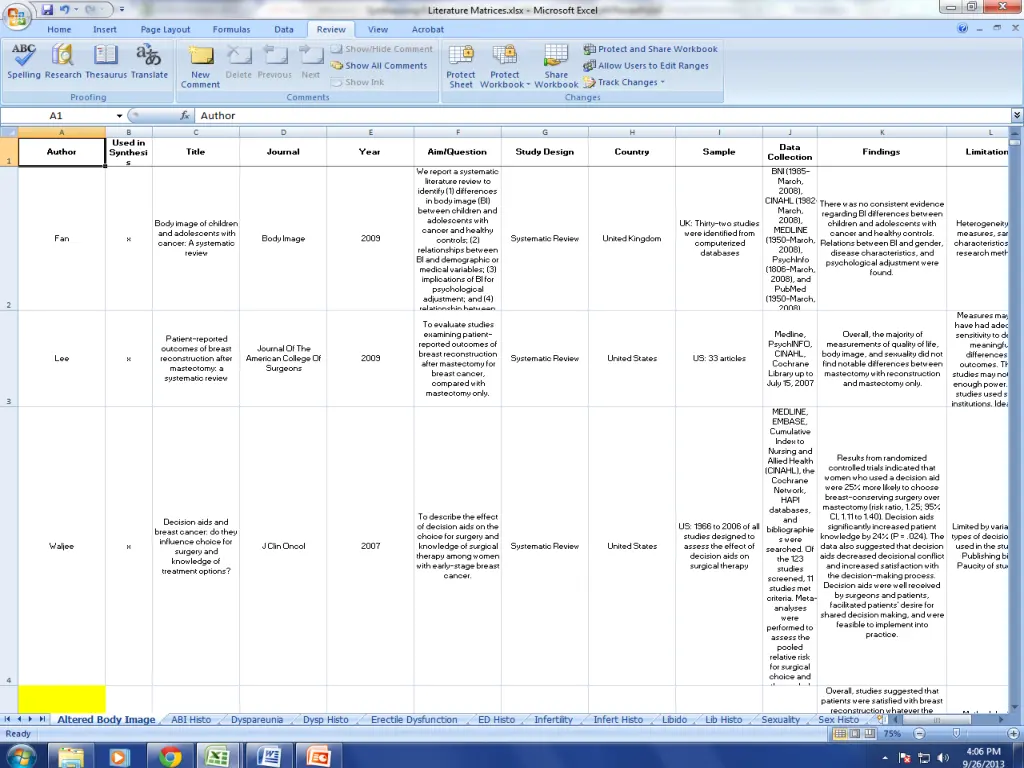Open the Translate tool
Image resolution: width=1024 pixels, height=768 pixels.
(149, 61)
